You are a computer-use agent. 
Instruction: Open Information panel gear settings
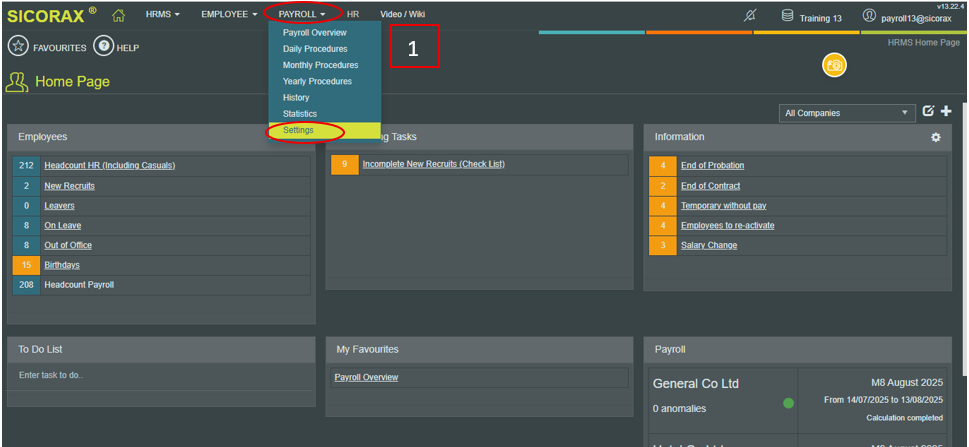[x=936, y=137]
